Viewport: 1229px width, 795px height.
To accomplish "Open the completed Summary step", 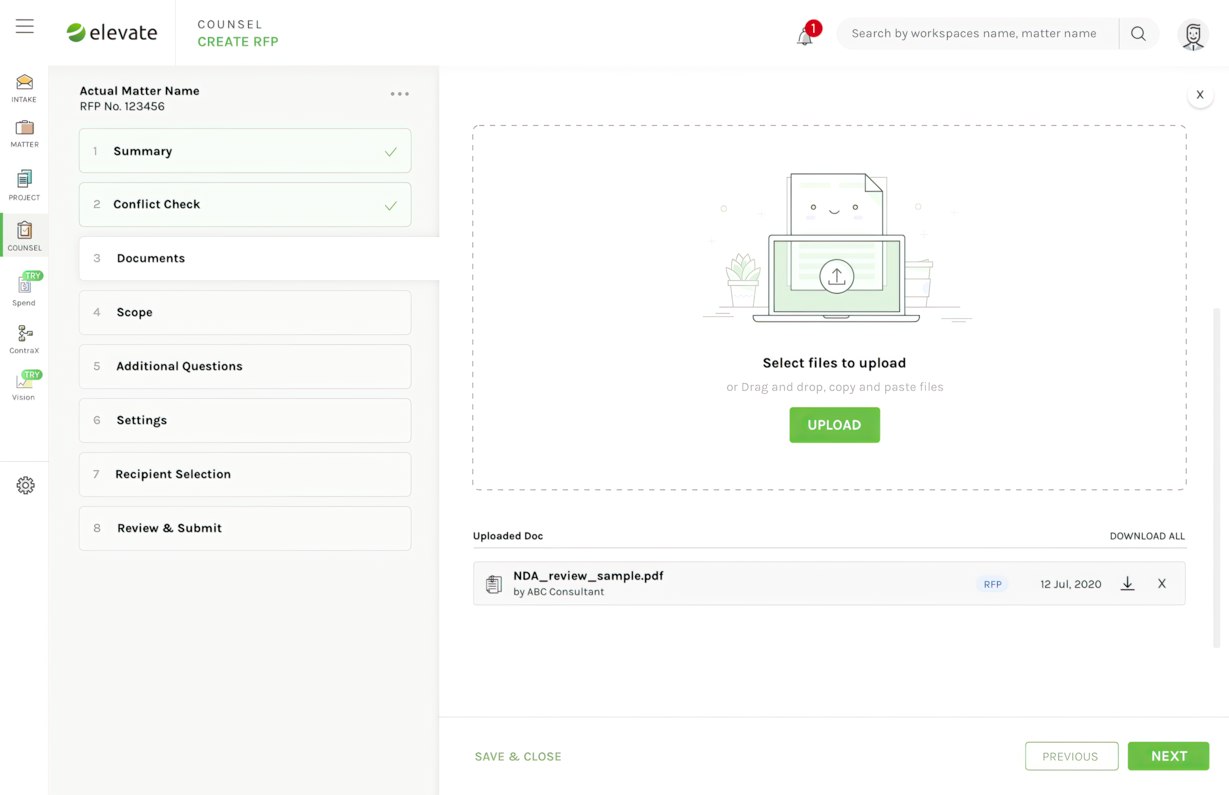I will point(245,151).
